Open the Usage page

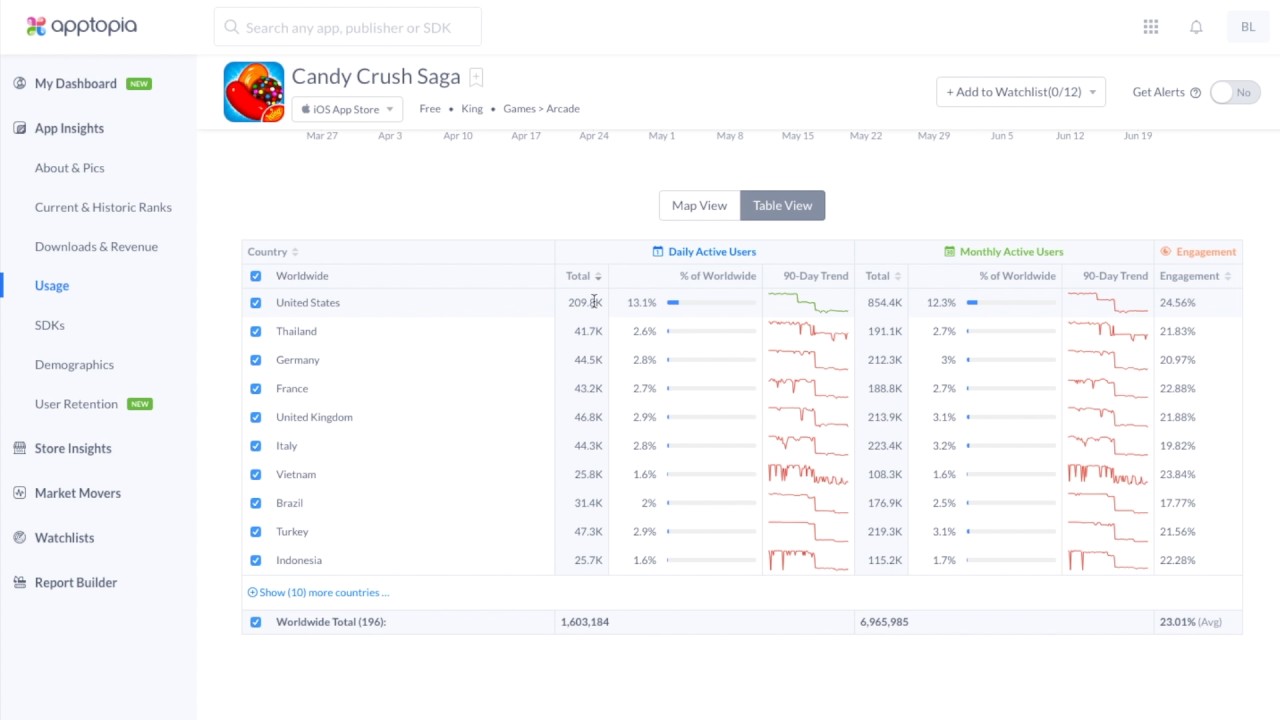[52, 285]
